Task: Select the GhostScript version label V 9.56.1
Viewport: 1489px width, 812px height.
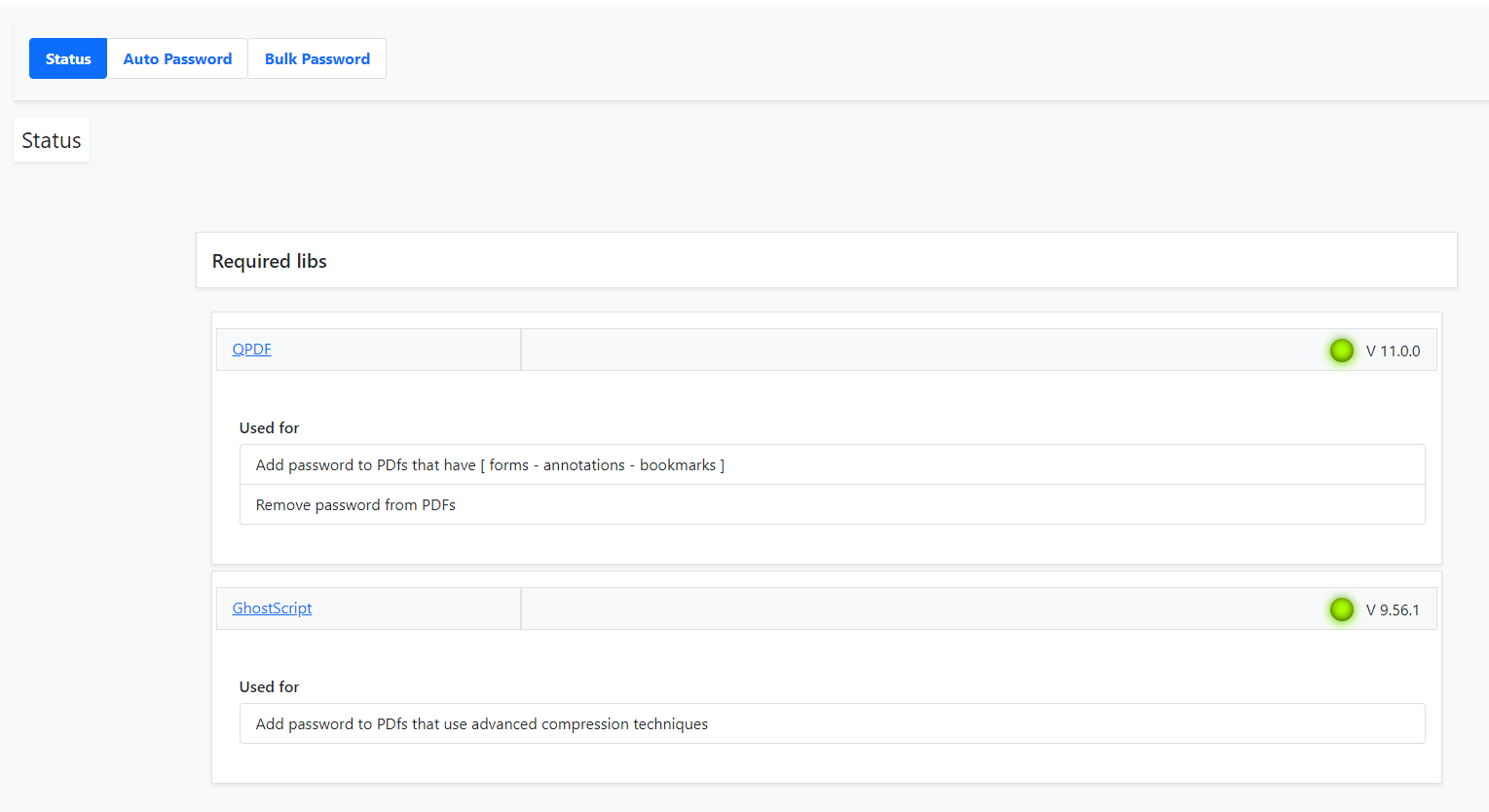Action: (x=1392, y=609)
